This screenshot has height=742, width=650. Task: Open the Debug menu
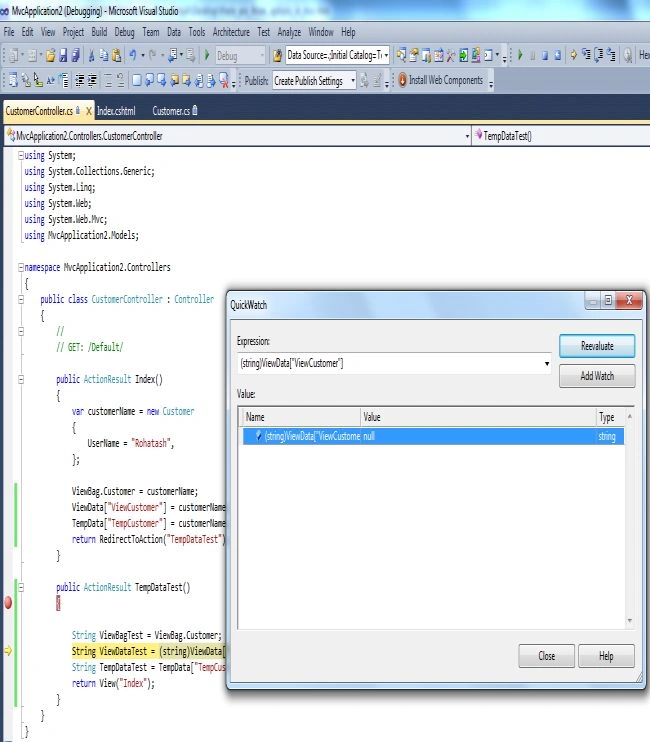point(124,32)
